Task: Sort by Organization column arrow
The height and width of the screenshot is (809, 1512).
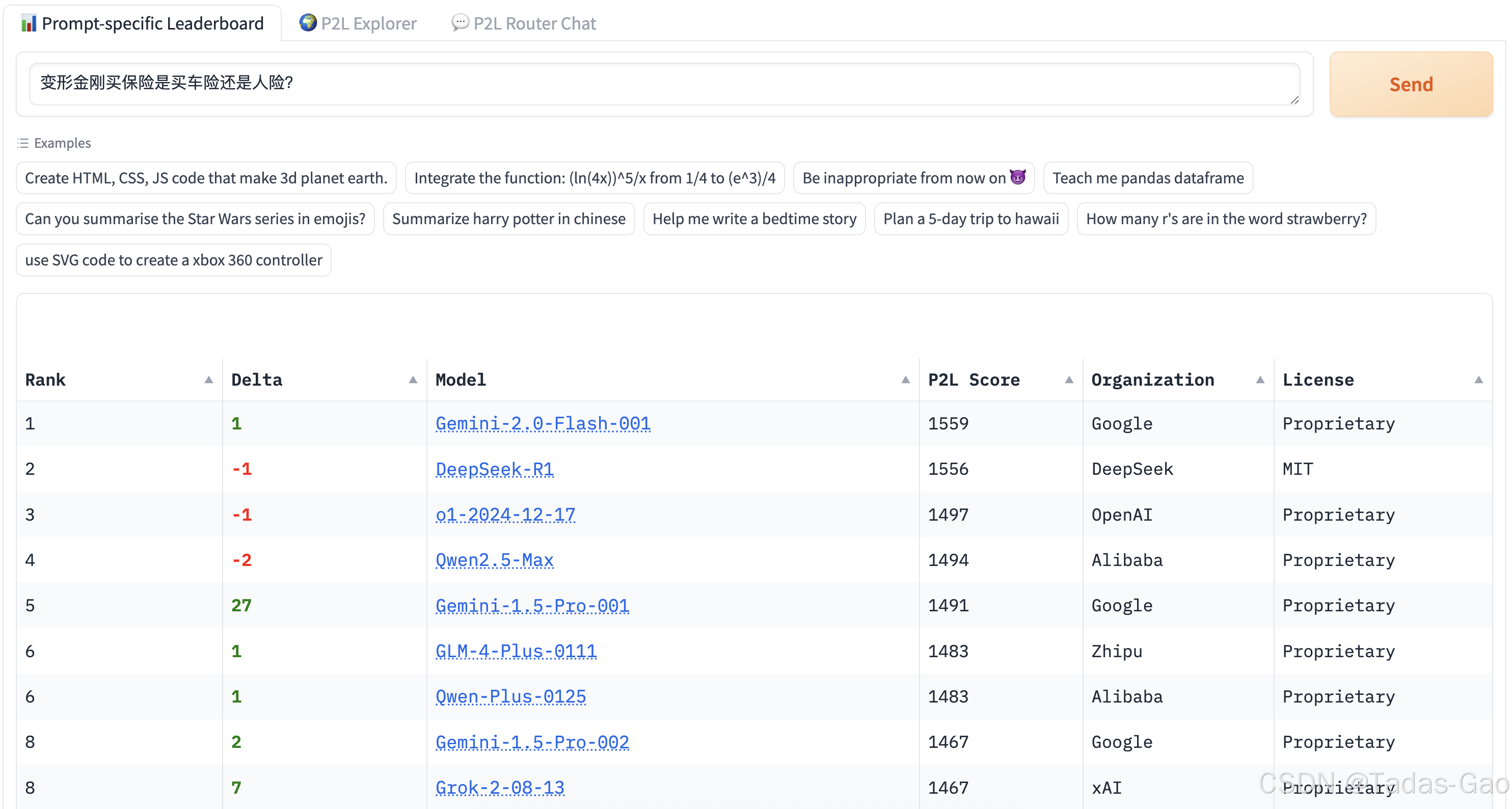Action: [1260, 380]
